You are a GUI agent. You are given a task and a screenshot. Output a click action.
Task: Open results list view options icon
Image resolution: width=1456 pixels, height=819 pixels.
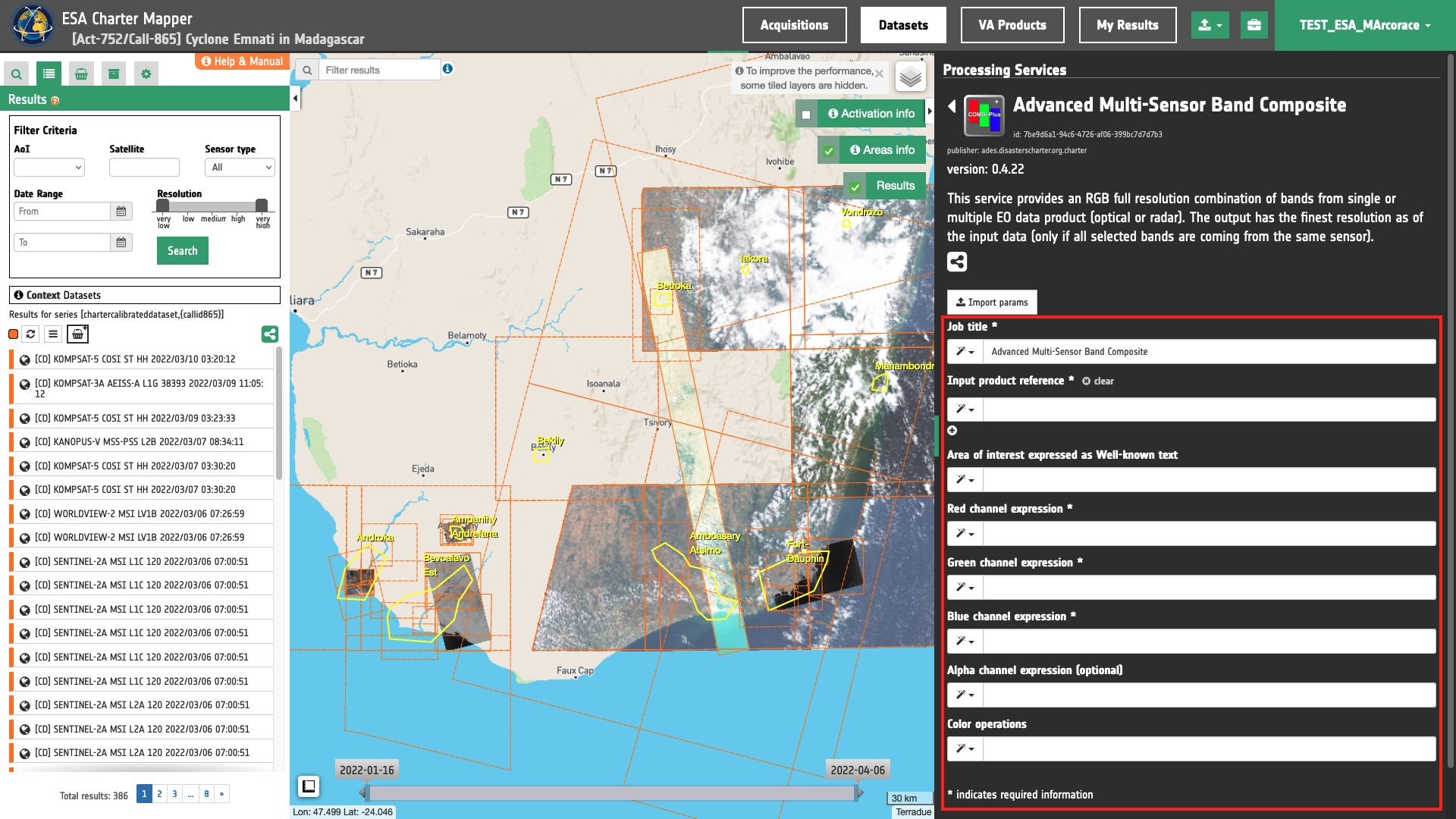(53, 334)
